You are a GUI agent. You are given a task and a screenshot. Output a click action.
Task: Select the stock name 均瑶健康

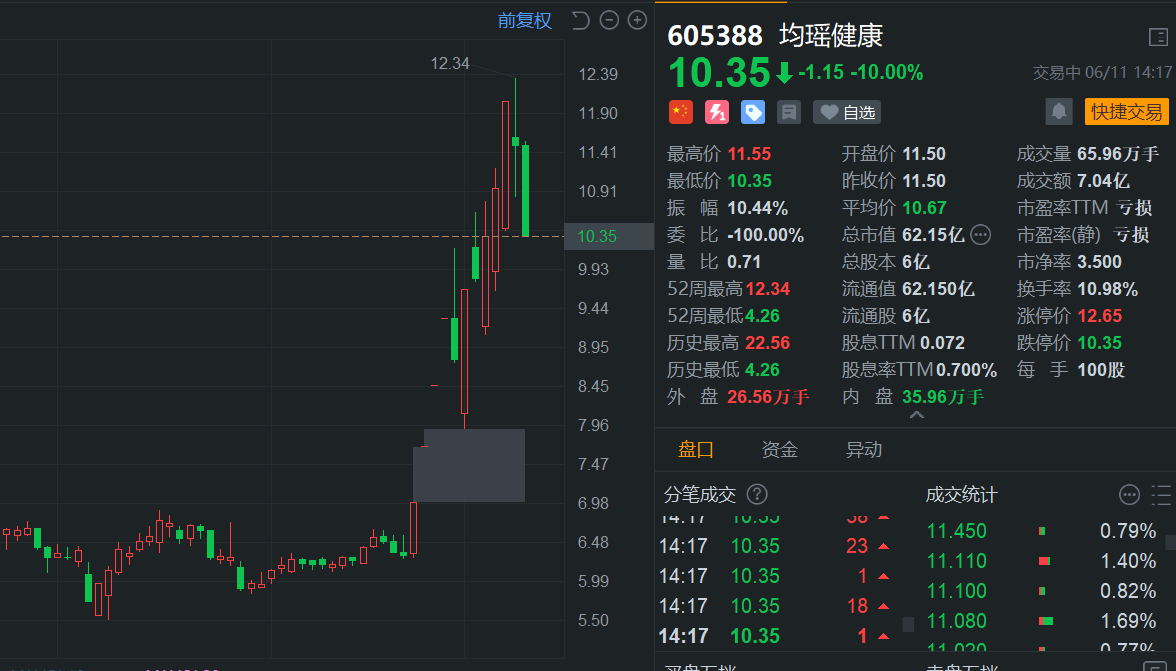coord(831,35)
